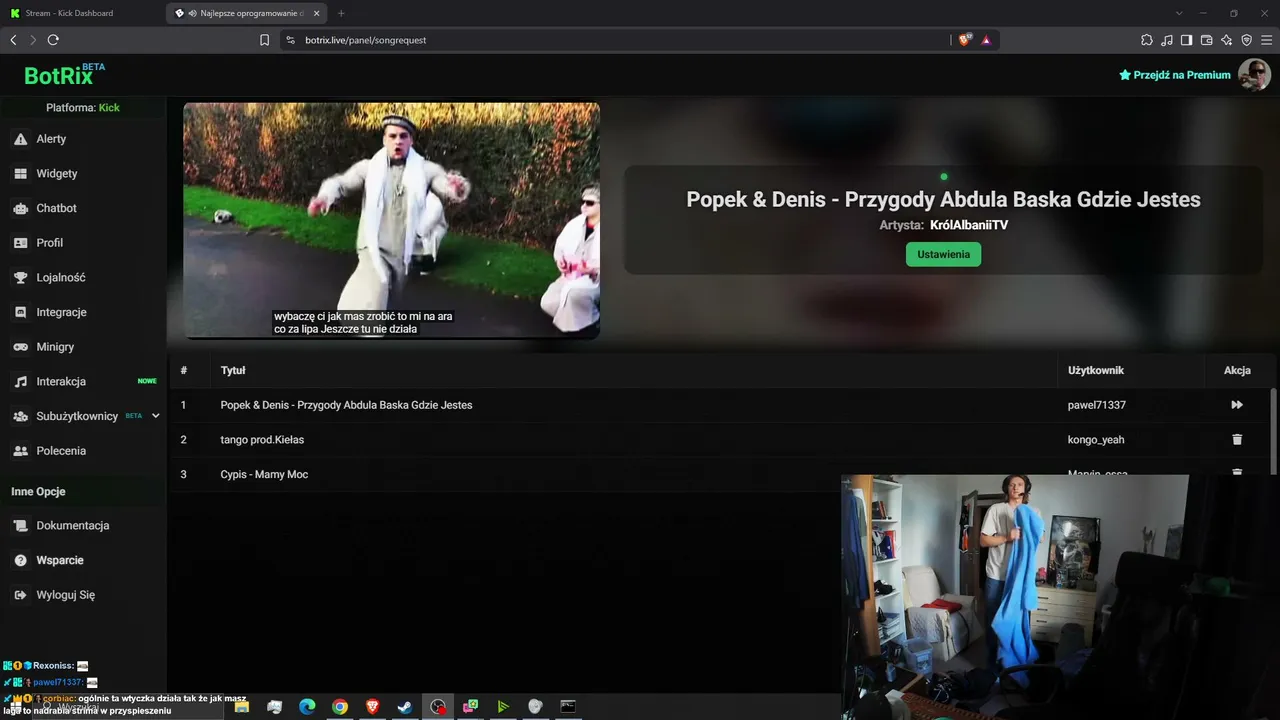Click the green Ustawienia button
The image size is (1280, 720).
943,254
